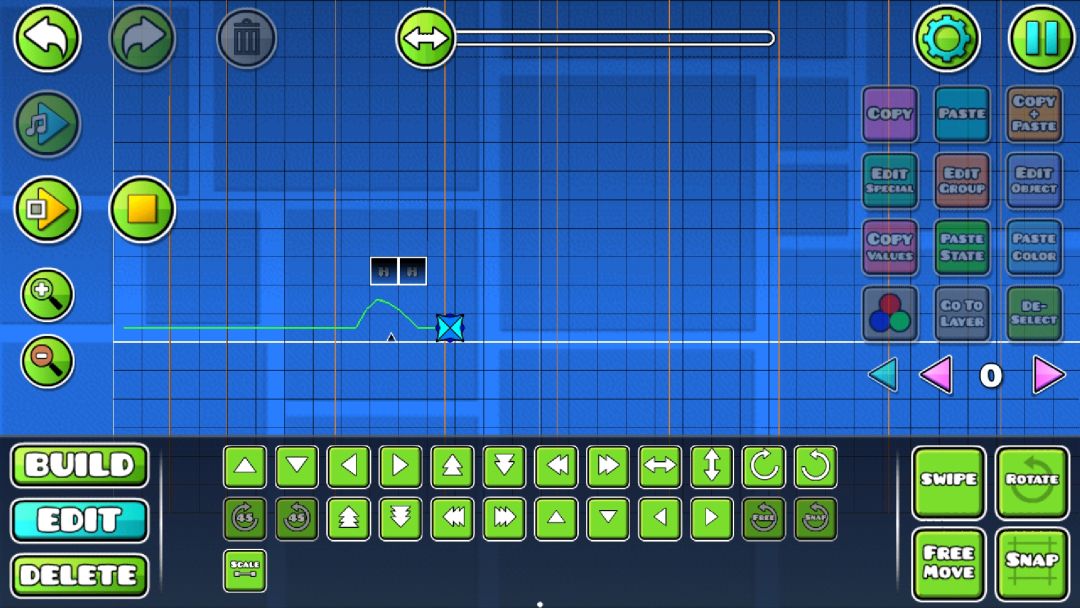Move object down with the large single arrow
Screen dimensions: 1080x608
(297, 466)
